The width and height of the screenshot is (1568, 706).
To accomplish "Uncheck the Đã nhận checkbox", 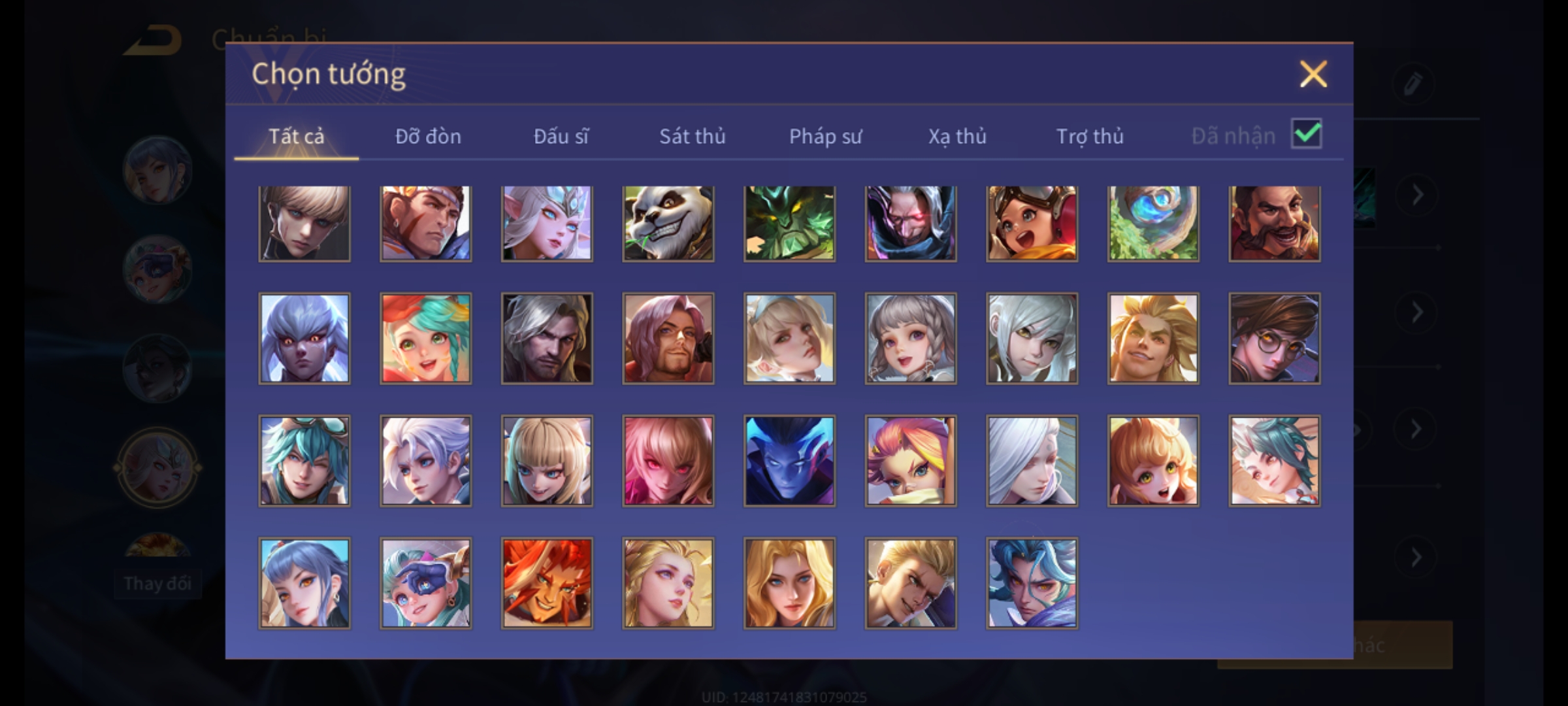I will pos(1307,134).
